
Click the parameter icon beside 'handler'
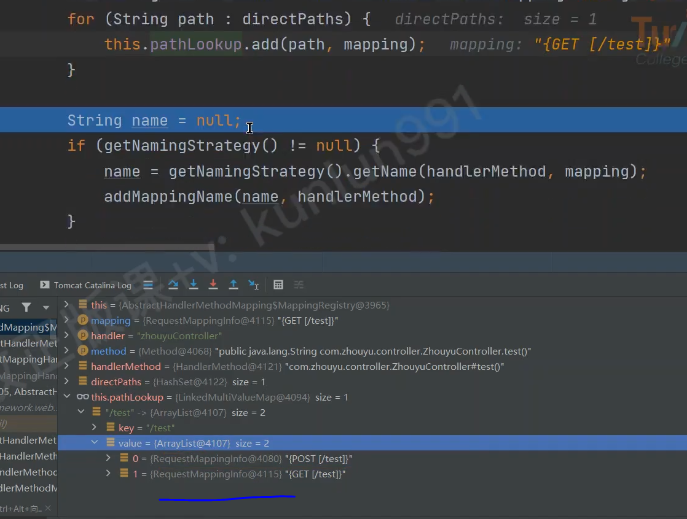(83, 335)
